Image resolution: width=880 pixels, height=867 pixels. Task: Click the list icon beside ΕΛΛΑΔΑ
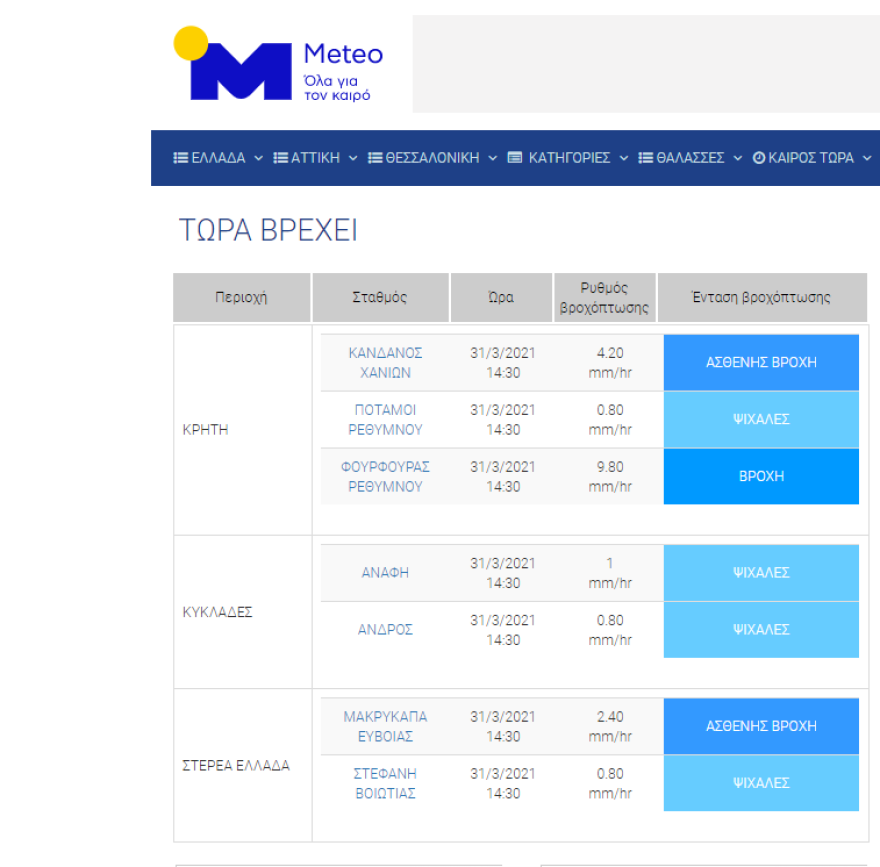coord(181,158)
